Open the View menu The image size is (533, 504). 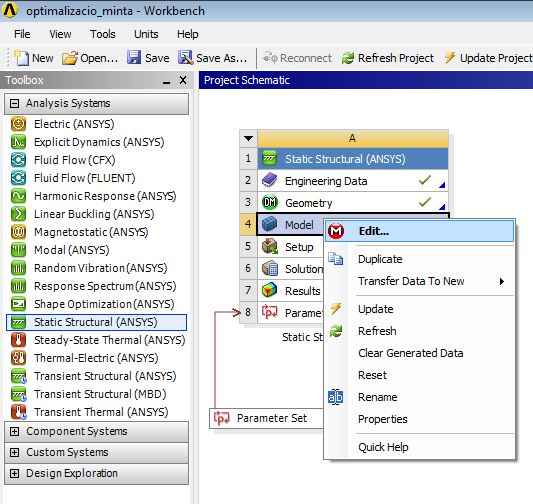tap(60, 34)
